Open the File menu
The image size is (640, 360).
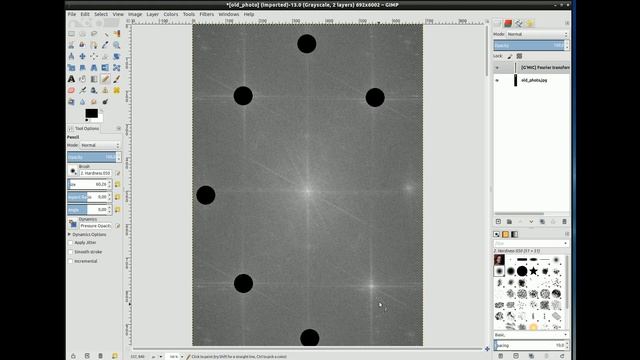tap(72, 14)
